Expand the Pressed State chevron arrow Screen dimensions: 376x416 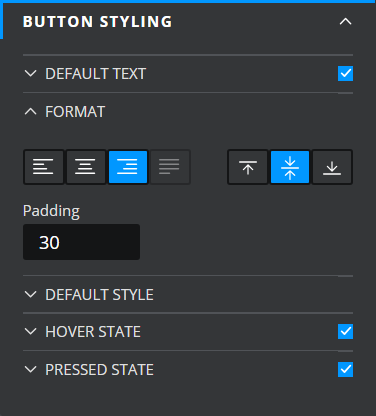31,369
